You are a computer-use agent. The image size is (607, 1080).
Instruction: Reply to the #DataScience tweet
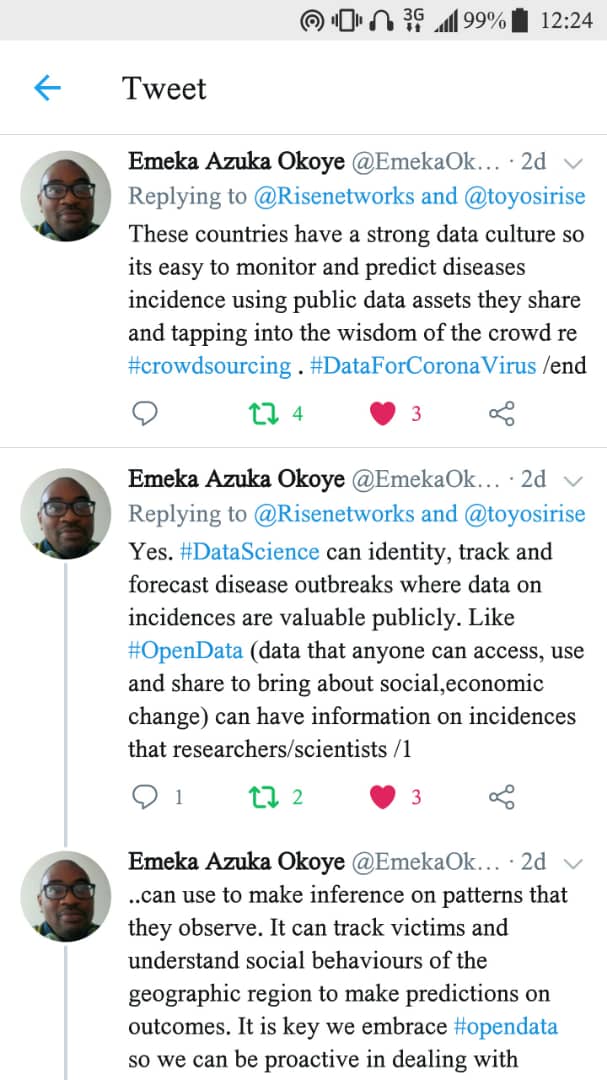(146, 797)
